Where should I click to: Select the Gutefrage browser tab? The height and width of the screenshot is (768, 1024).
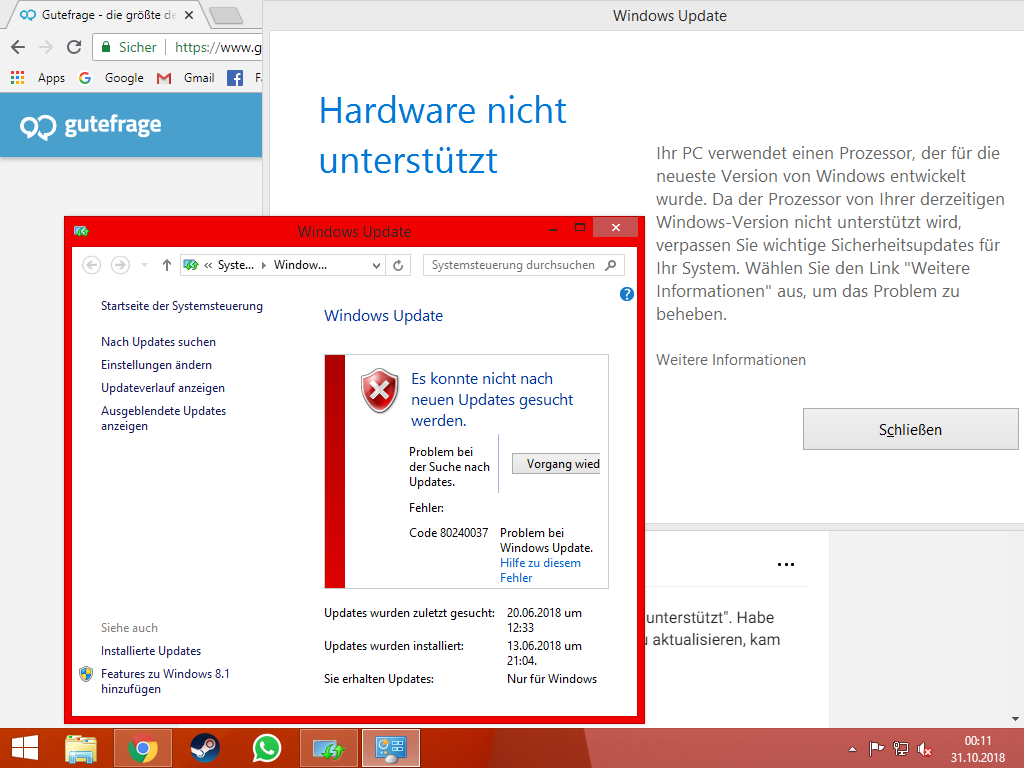coord(100,15)
